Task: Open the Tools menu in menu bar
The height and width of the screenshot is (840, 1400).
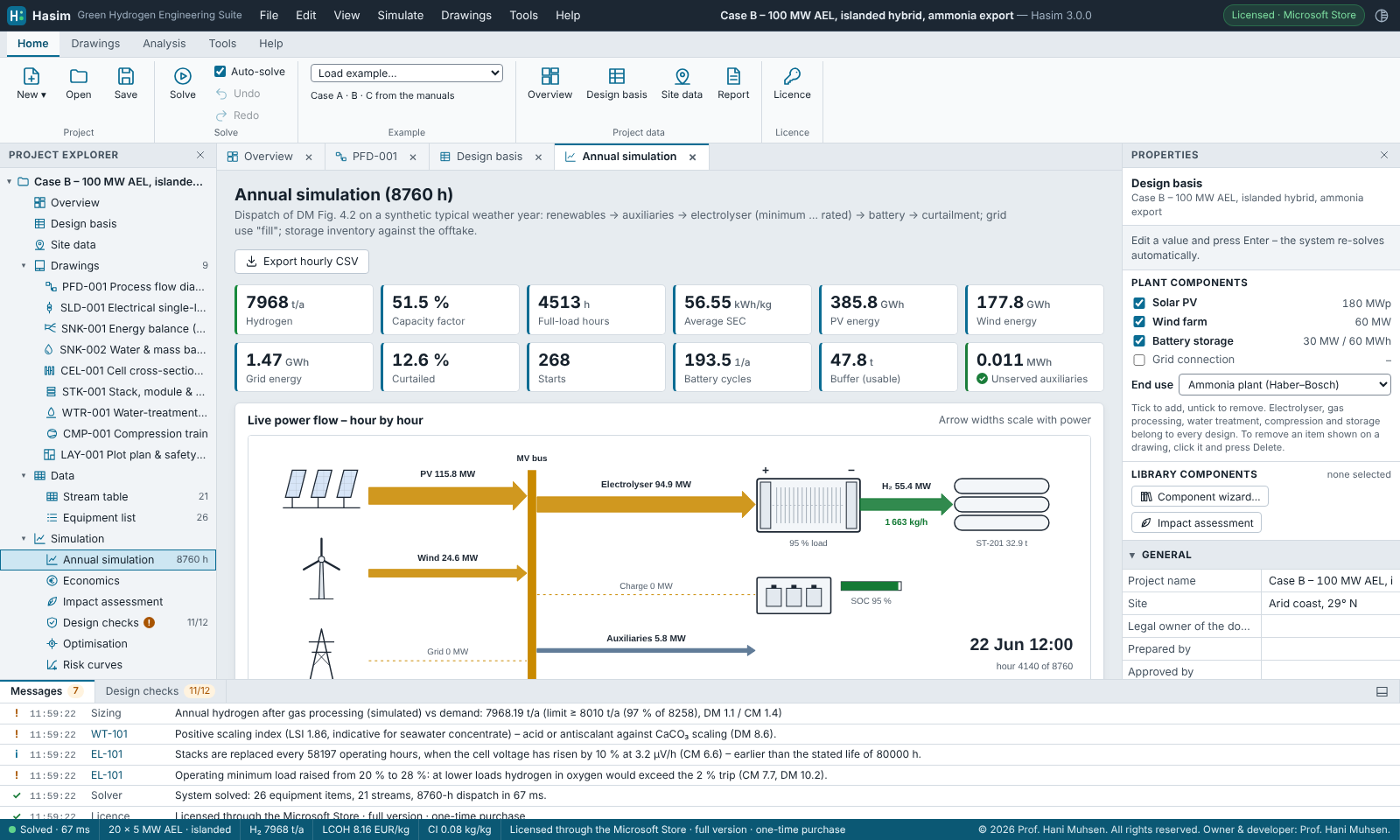Action: 524,15
